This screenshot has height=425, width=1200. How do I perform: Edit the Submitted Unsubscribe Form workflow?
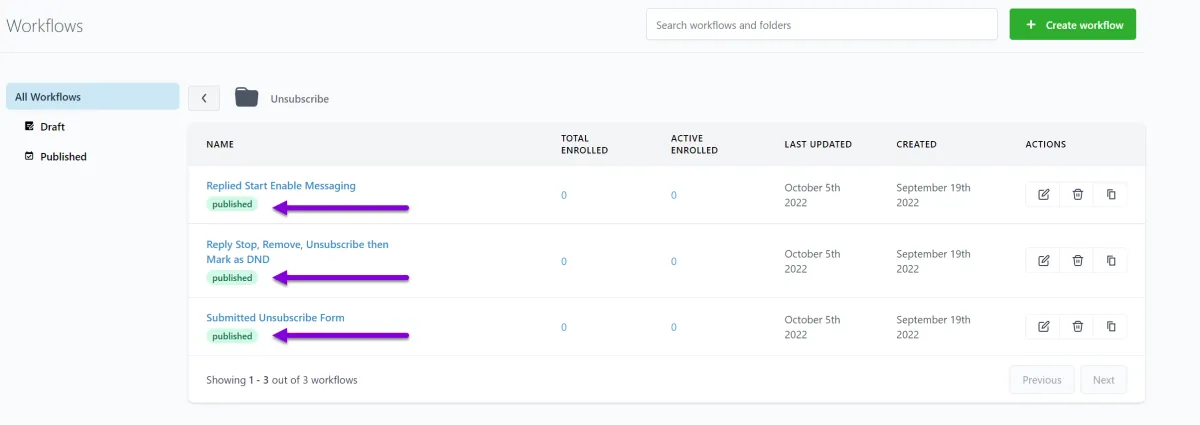[x=1044, y=326]
